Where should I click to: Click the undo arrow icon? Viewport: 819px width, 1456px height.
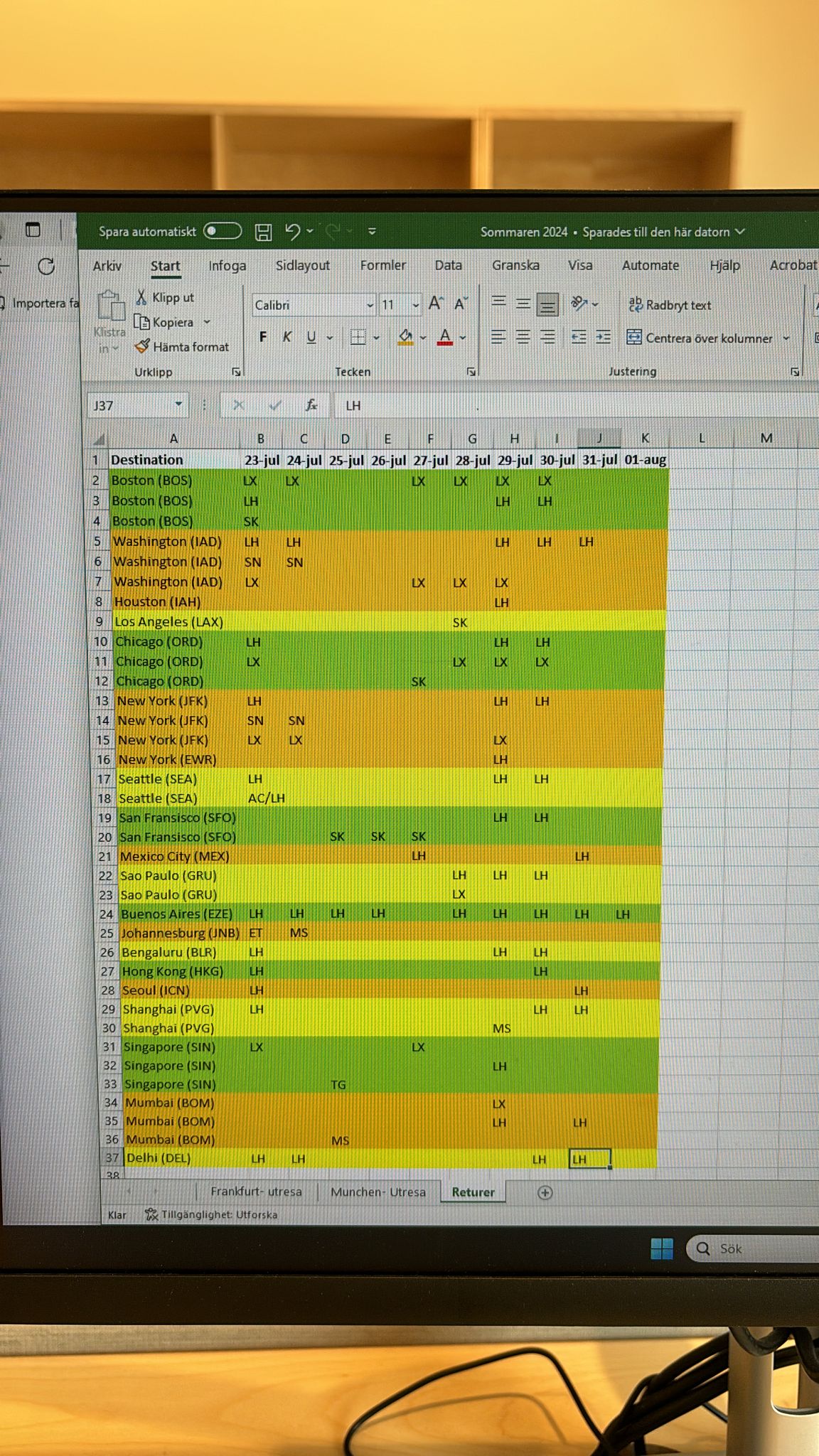click(292, 231)
